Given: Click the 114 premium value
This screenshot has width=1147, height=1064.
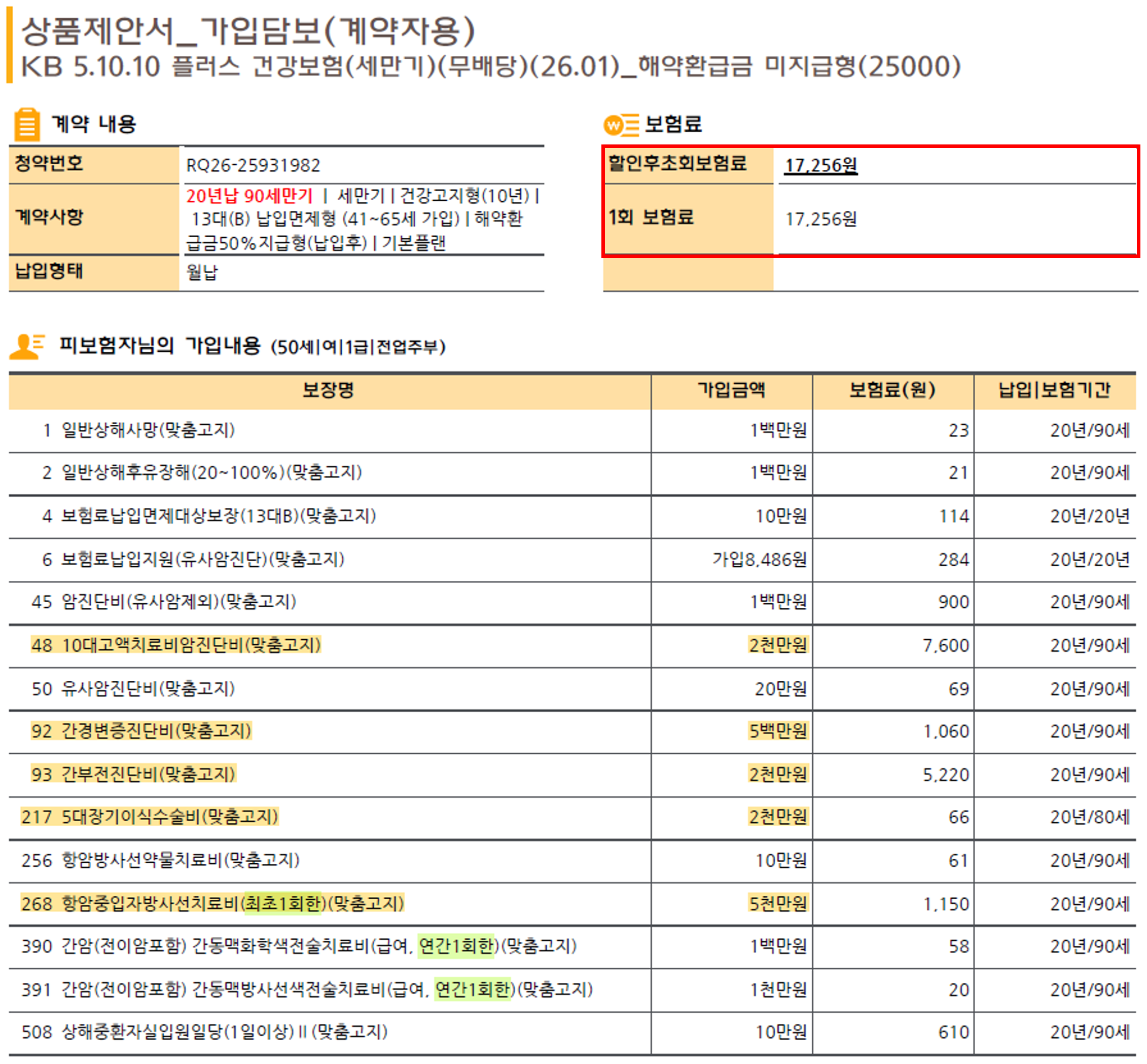Looking at the screenshot, I should (x=954, y=517).
